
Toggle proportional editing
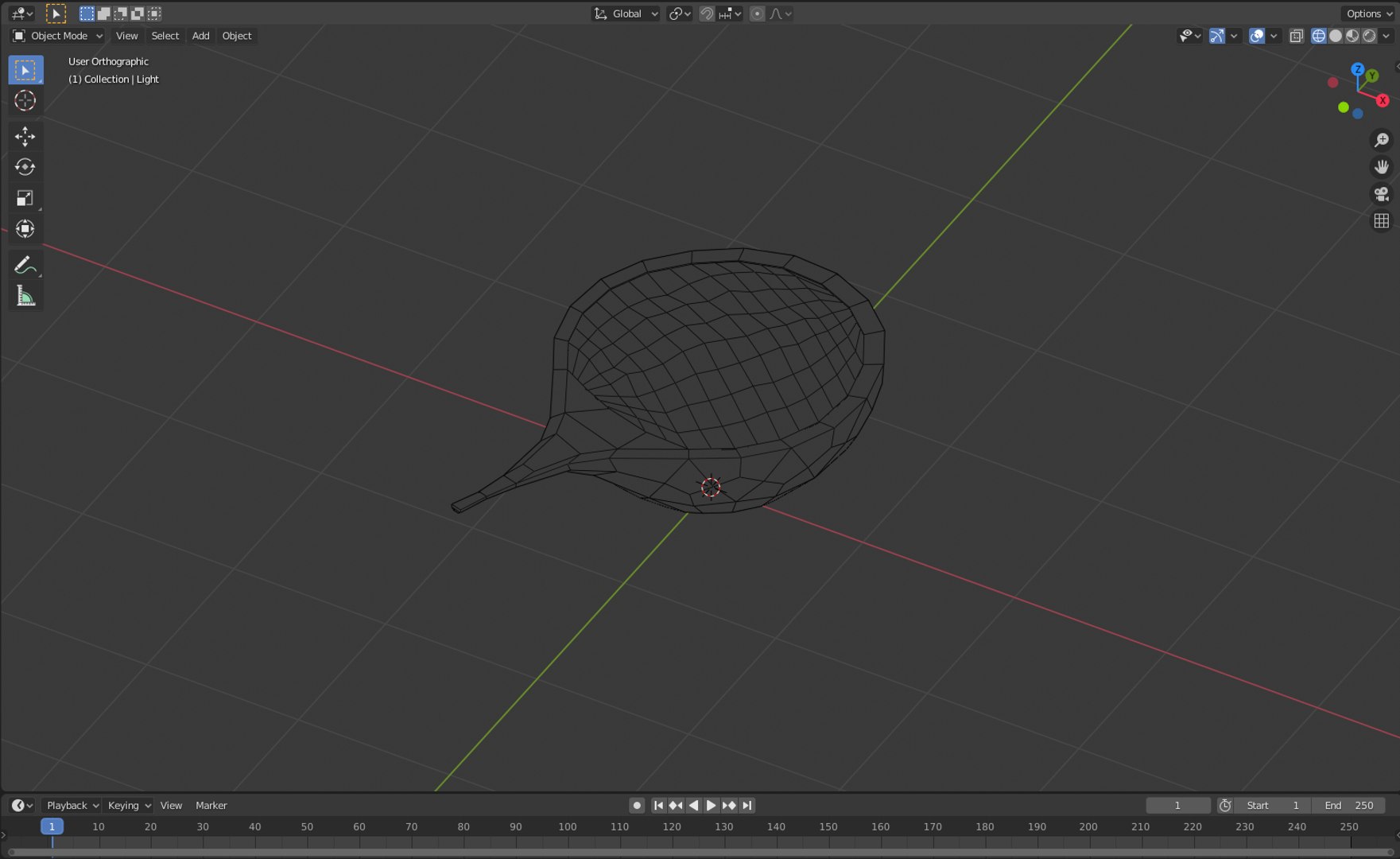tap(757, 14)
